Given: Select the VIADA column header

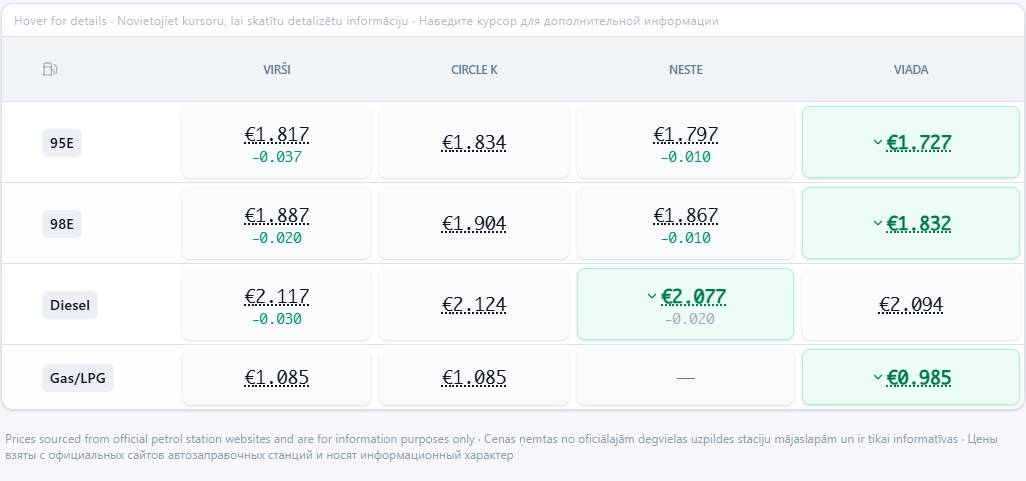Looking at the screenshot, I should point(911,70).
